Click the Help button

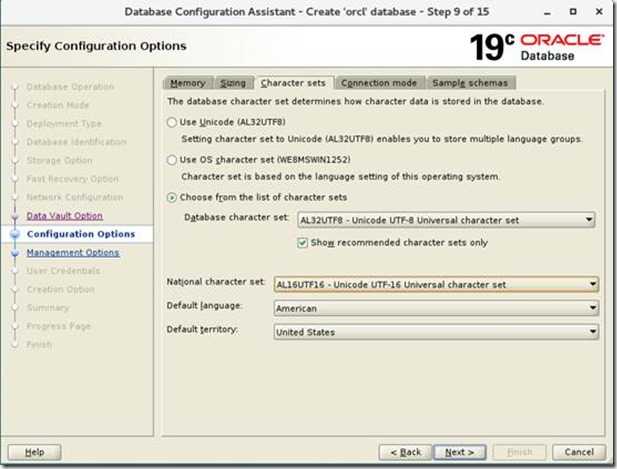click(x=34, y=452)
